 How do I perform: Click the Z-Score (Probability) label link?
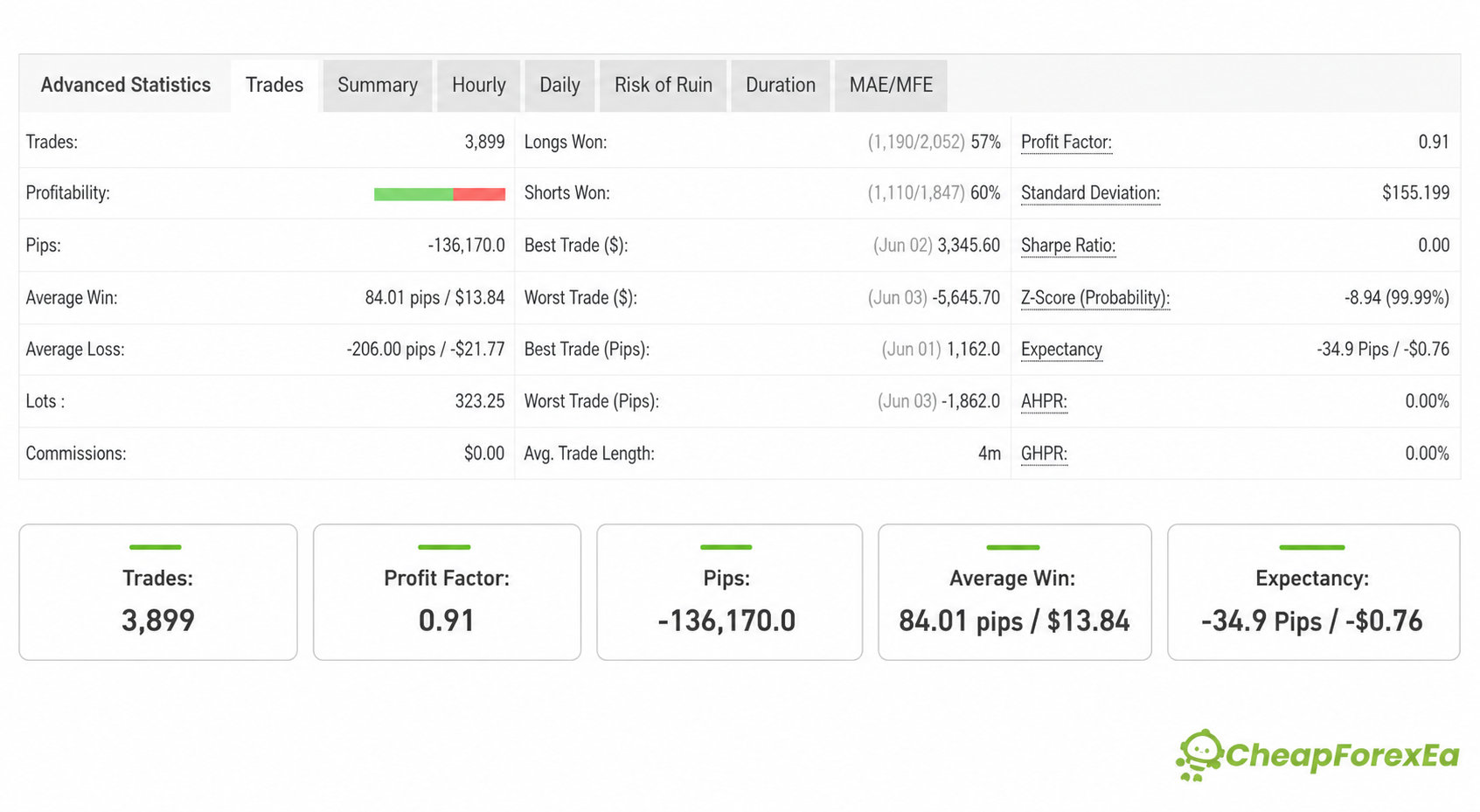pos(1095,298)
